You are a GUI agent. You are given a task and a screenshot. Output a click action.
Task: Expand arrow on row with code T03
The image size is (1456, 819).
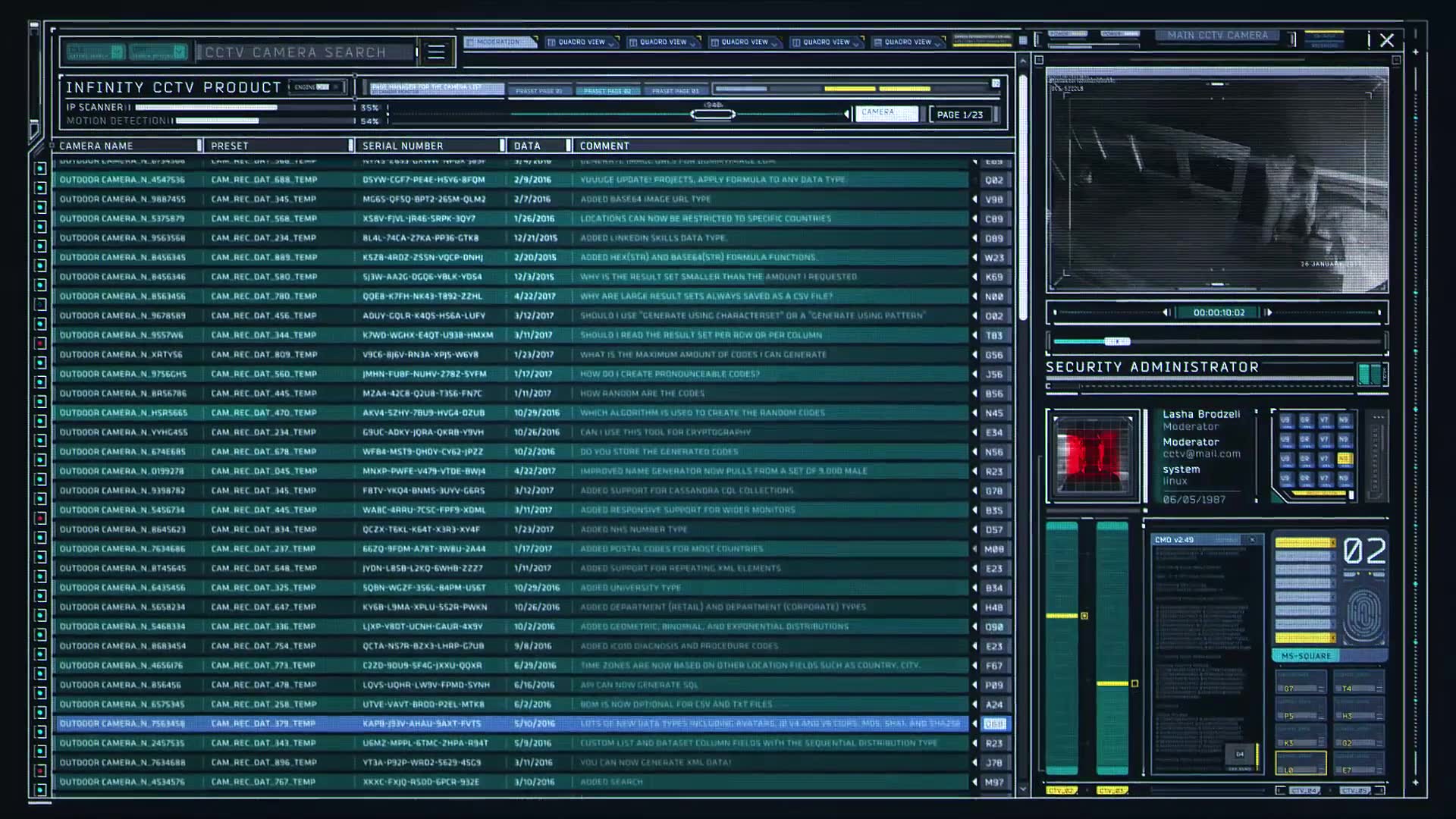[974, 335]
